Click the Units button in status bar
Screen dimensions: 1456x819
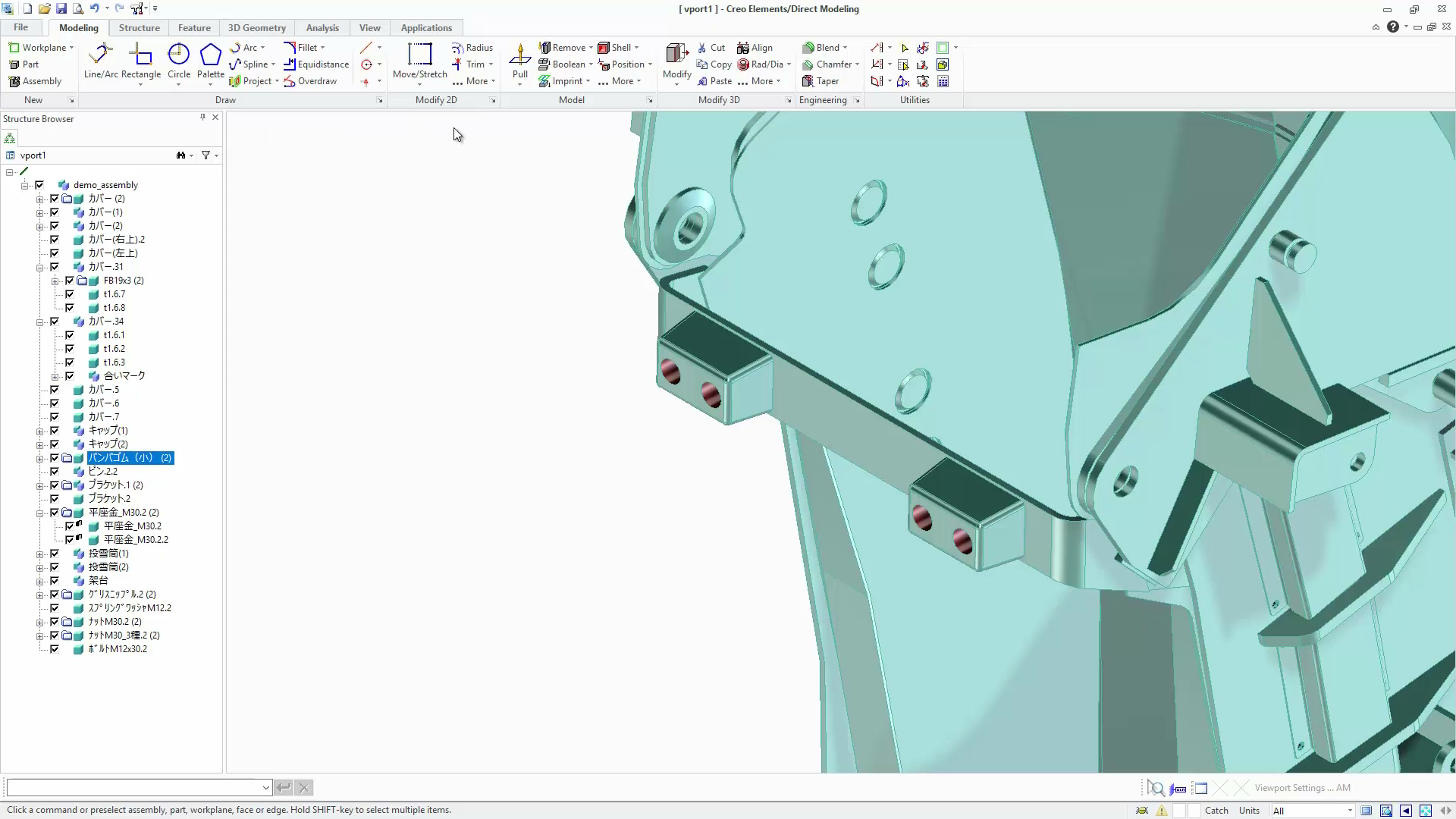point(1249,811)
